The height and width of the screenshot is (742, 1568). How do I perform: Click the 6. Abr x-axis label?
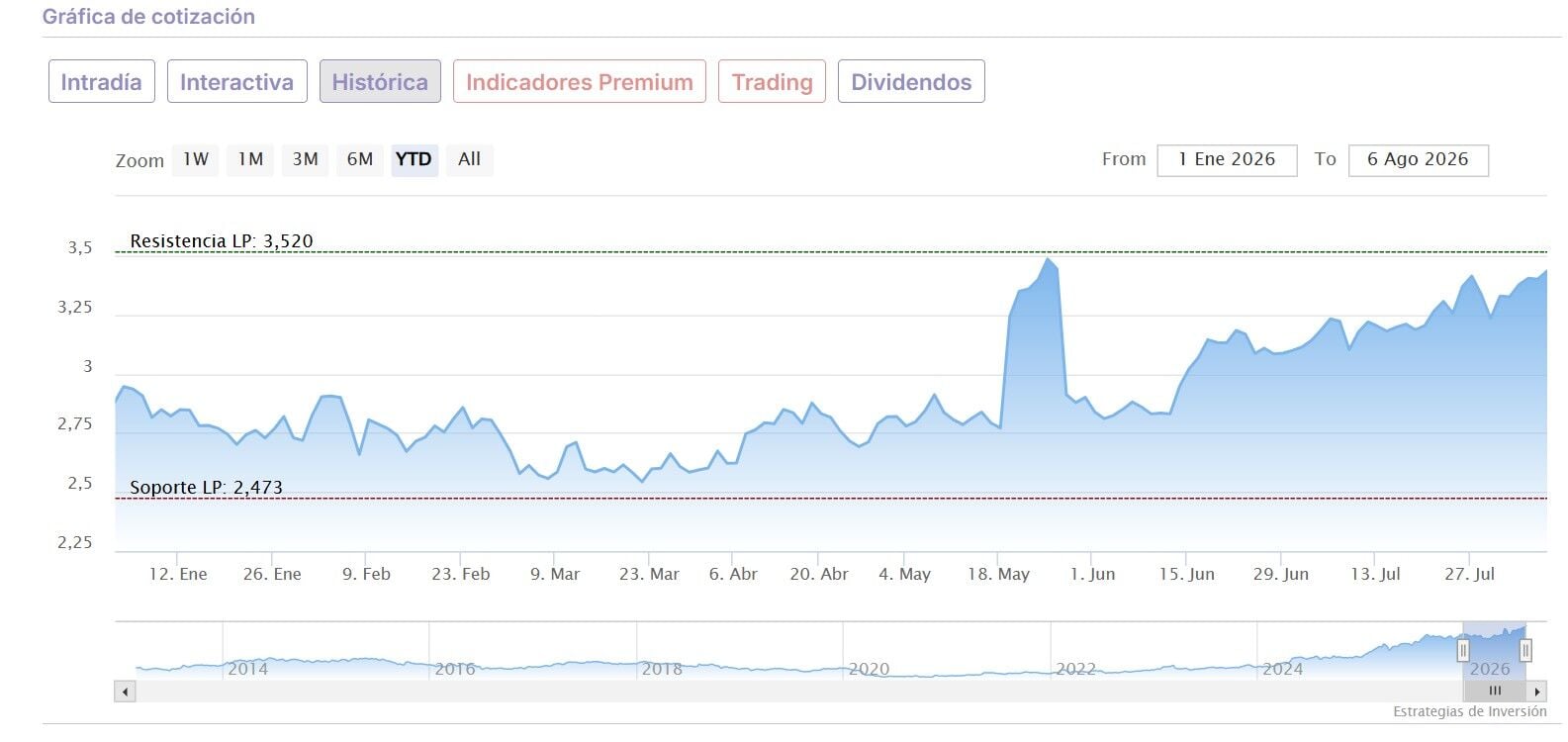[733, 574]
